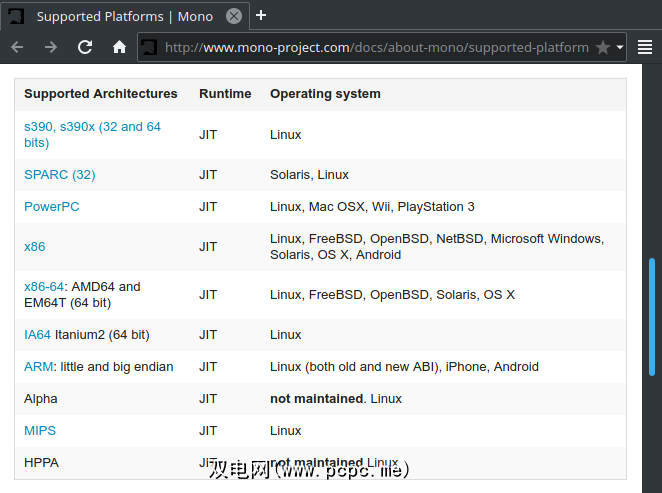The height and width of the screenshot is (493, 662).
Task: Open the SPARC (32) link
Action: 60,174
